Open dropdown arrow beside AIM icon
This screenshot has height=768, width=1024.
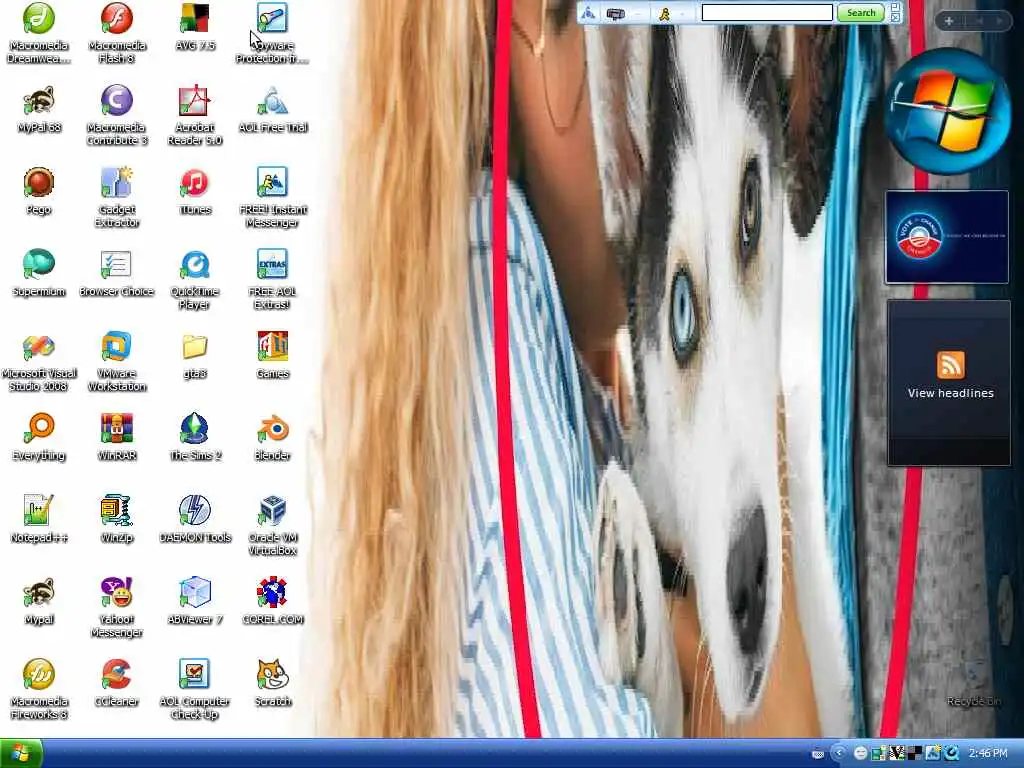click(682, 14)
